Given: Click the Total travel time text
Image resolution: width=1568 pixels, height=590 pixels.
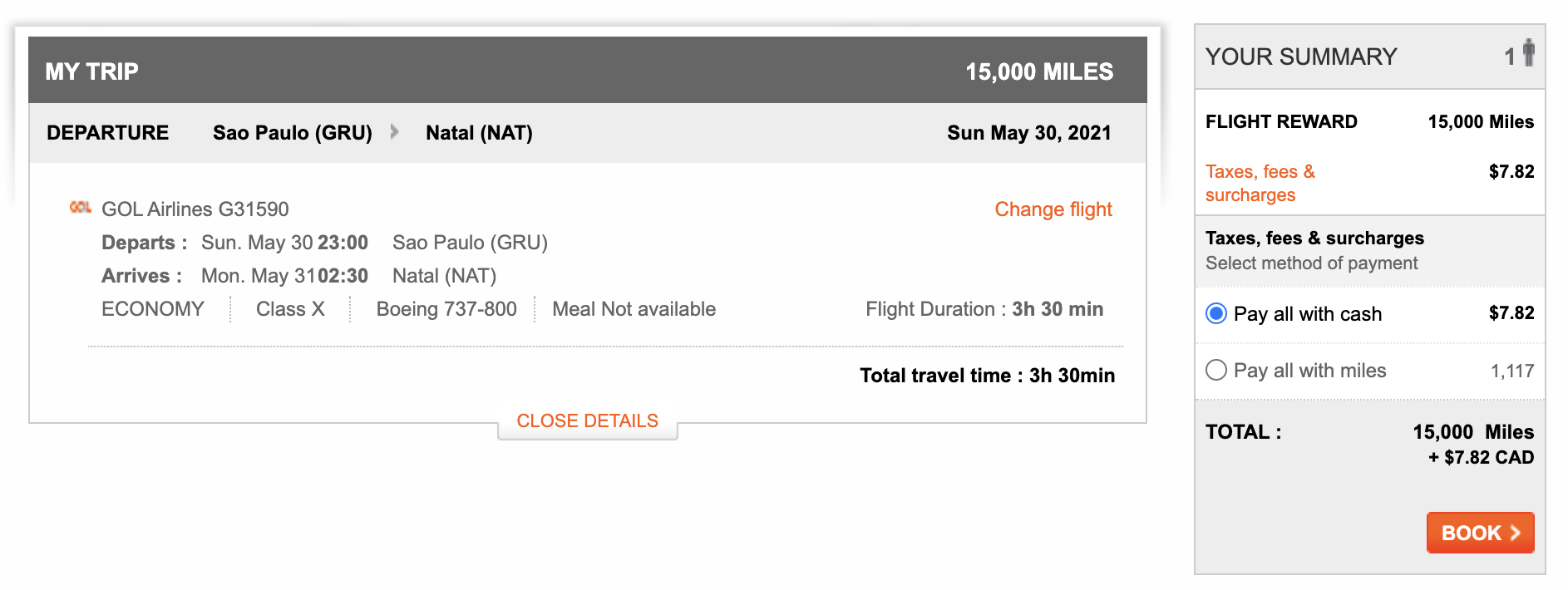Looking at the screenshot, I should pyautogui.click(x=987, y=376).
